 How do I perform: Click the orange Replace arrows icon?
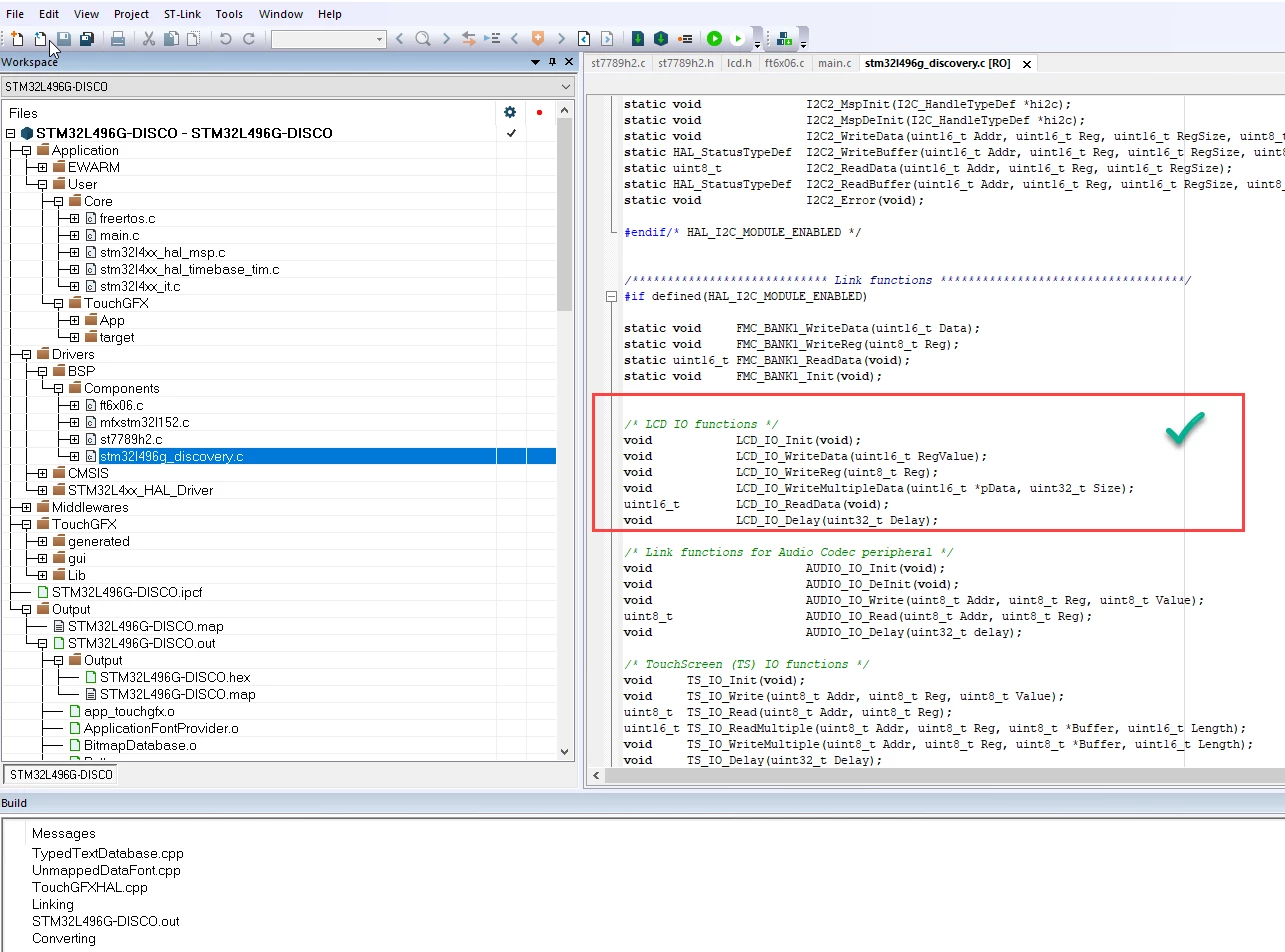pyautogui.click(x=469, y=39)
